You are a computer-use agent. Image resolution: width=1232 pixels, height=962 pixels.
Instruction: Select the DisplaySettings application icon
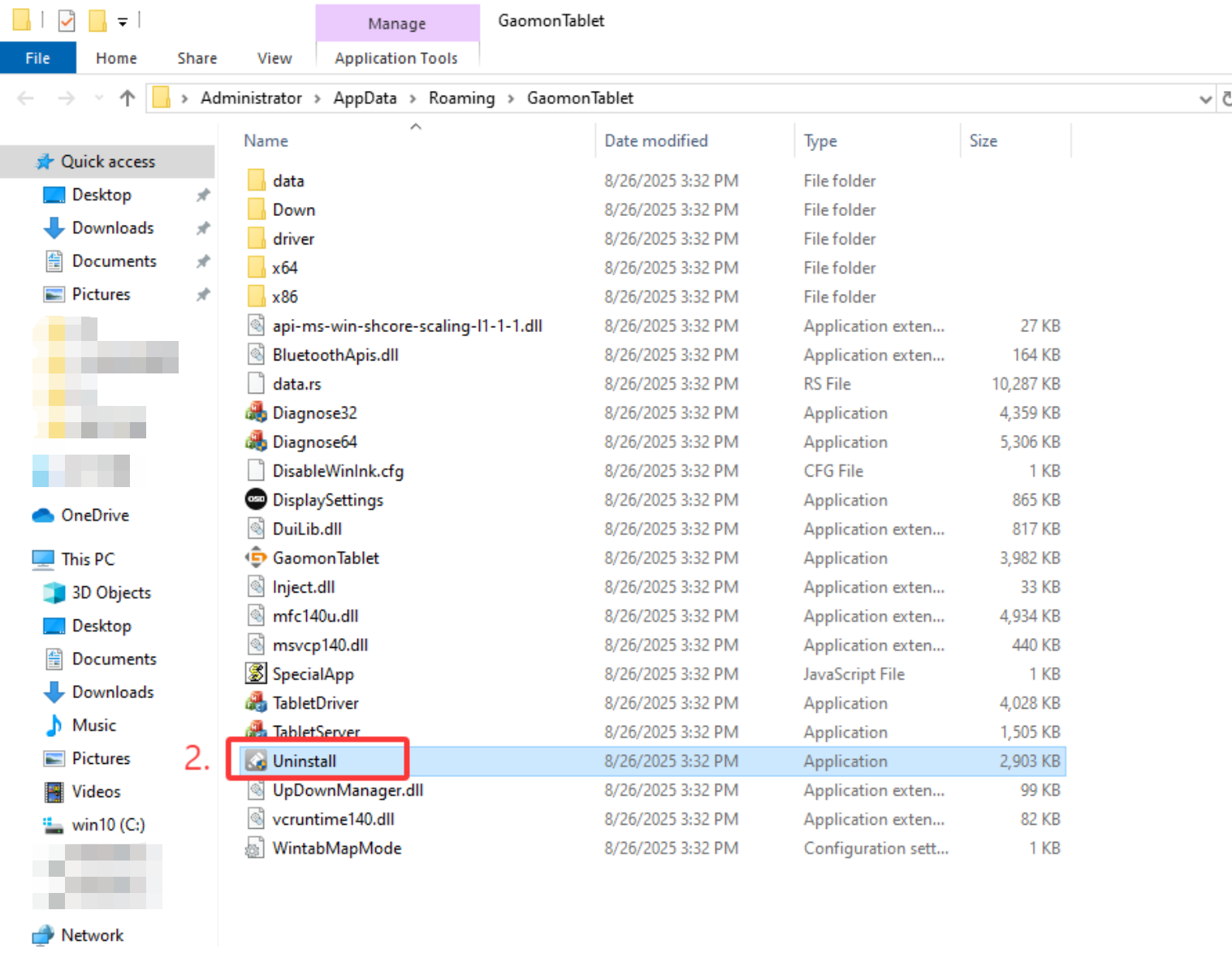pos(256,499)
